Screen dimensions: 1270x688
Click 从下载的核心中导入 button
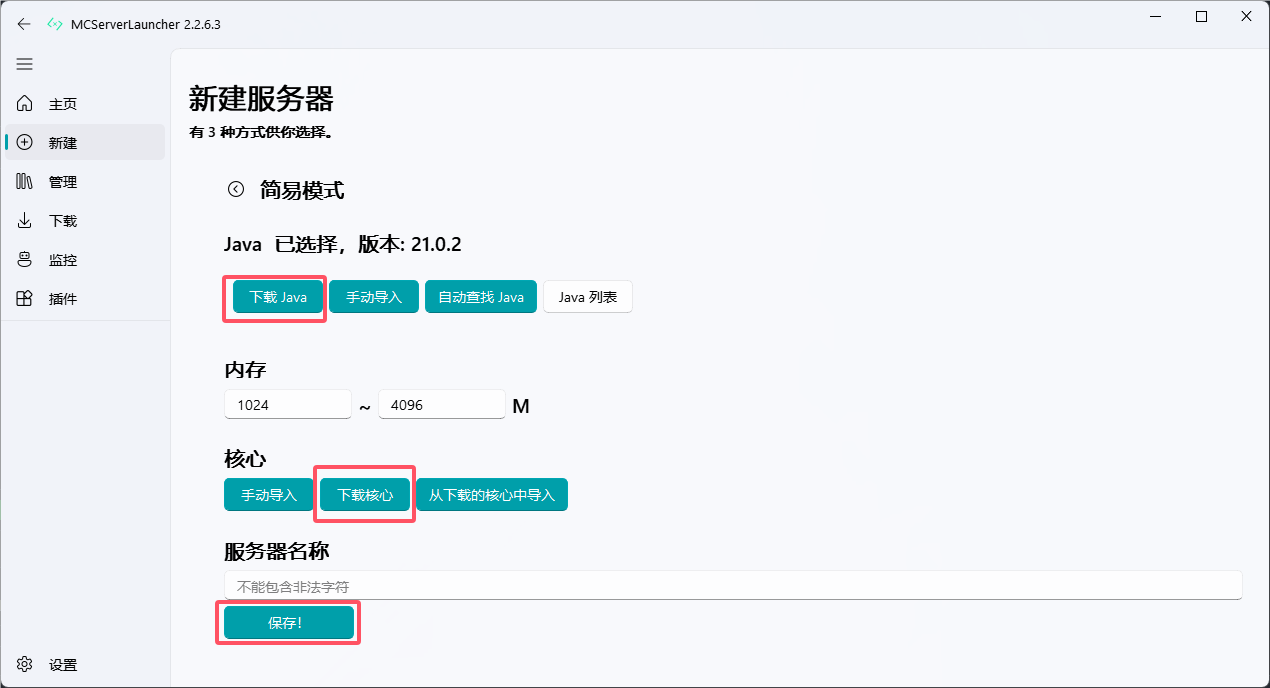(x=492, y=495)
